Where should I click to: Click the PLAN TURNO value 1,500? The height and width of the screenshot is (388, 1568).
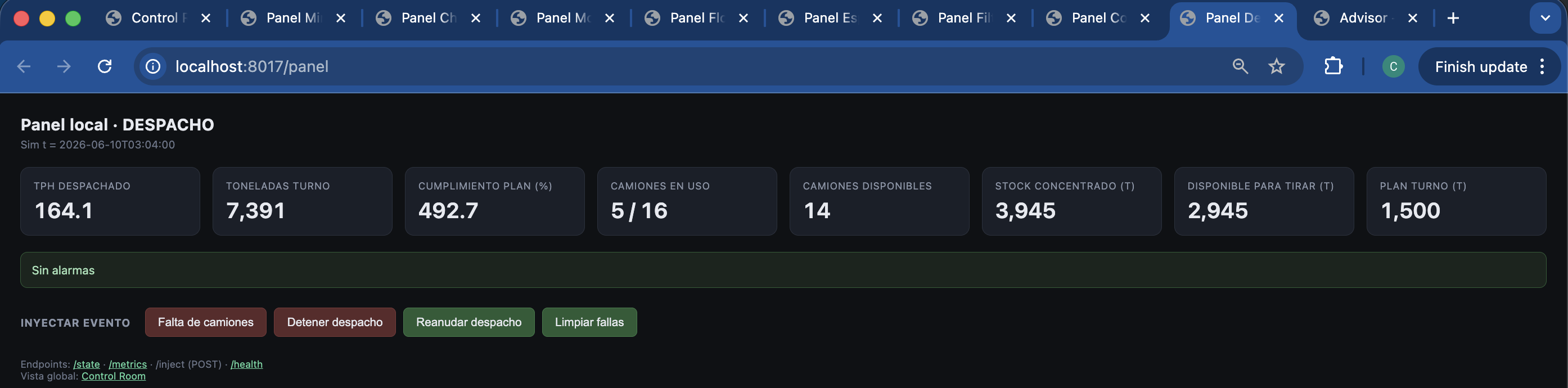coord(1411,210)
